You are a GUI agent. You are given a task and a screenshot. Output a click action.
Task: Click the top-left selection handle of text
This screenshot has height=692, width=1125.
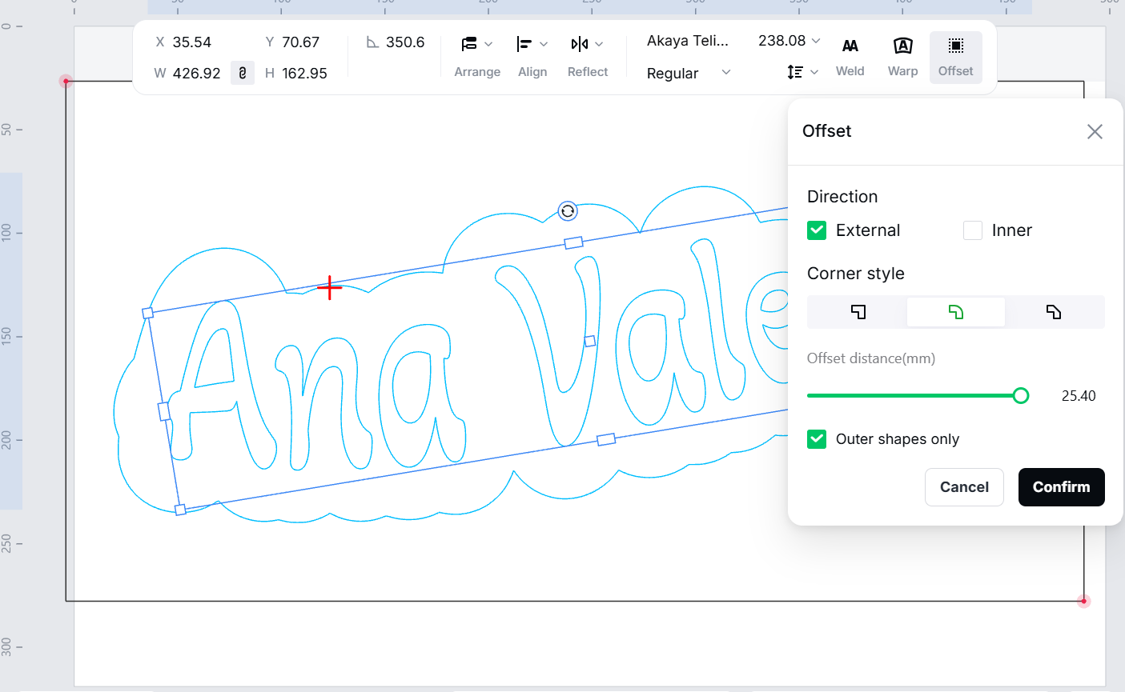[x=148, y=313]
